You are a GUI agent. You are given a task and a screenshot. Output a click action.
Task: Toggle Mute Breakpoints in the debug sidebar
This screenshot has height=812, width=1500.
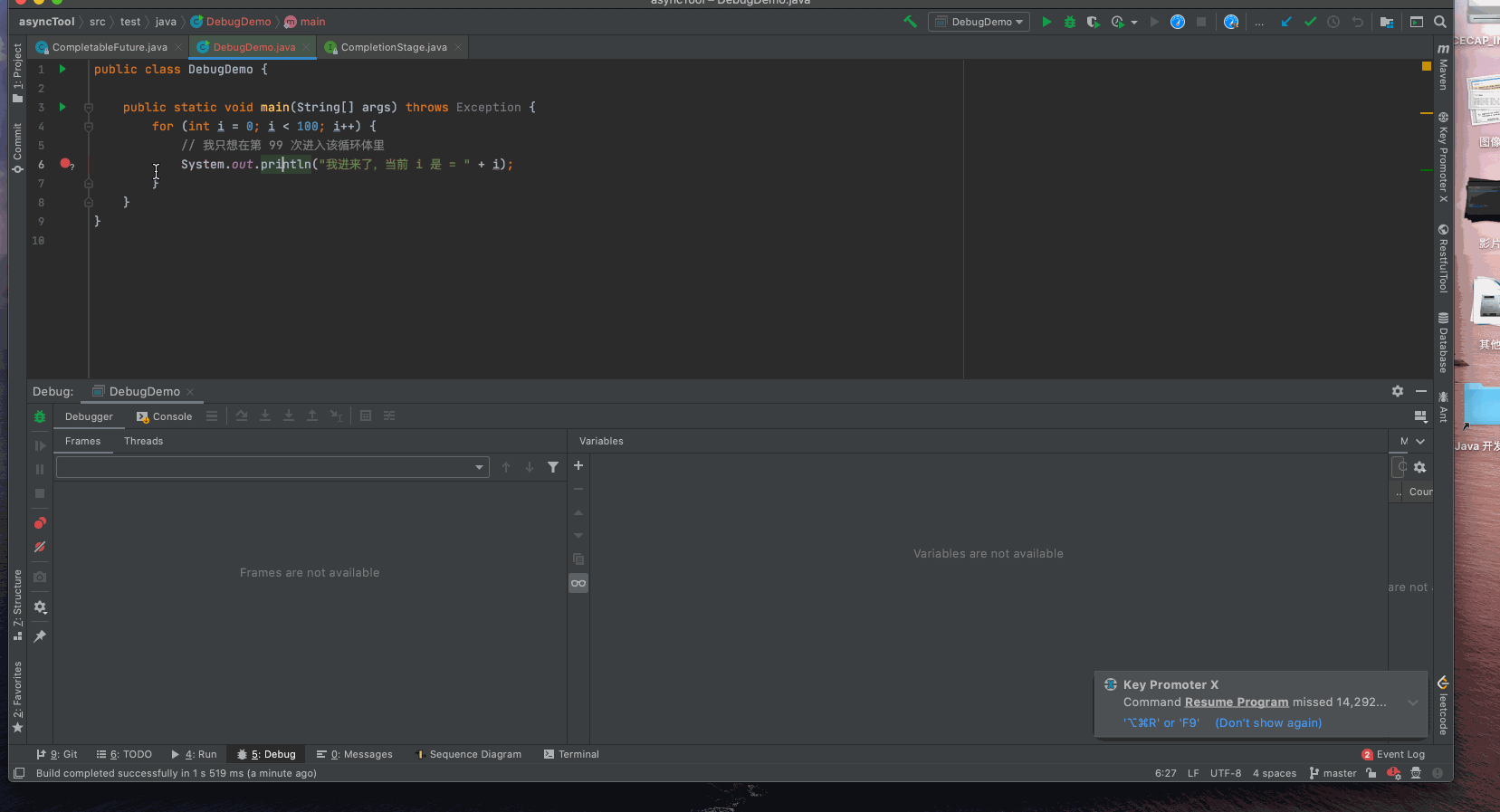tap(40, 547)
